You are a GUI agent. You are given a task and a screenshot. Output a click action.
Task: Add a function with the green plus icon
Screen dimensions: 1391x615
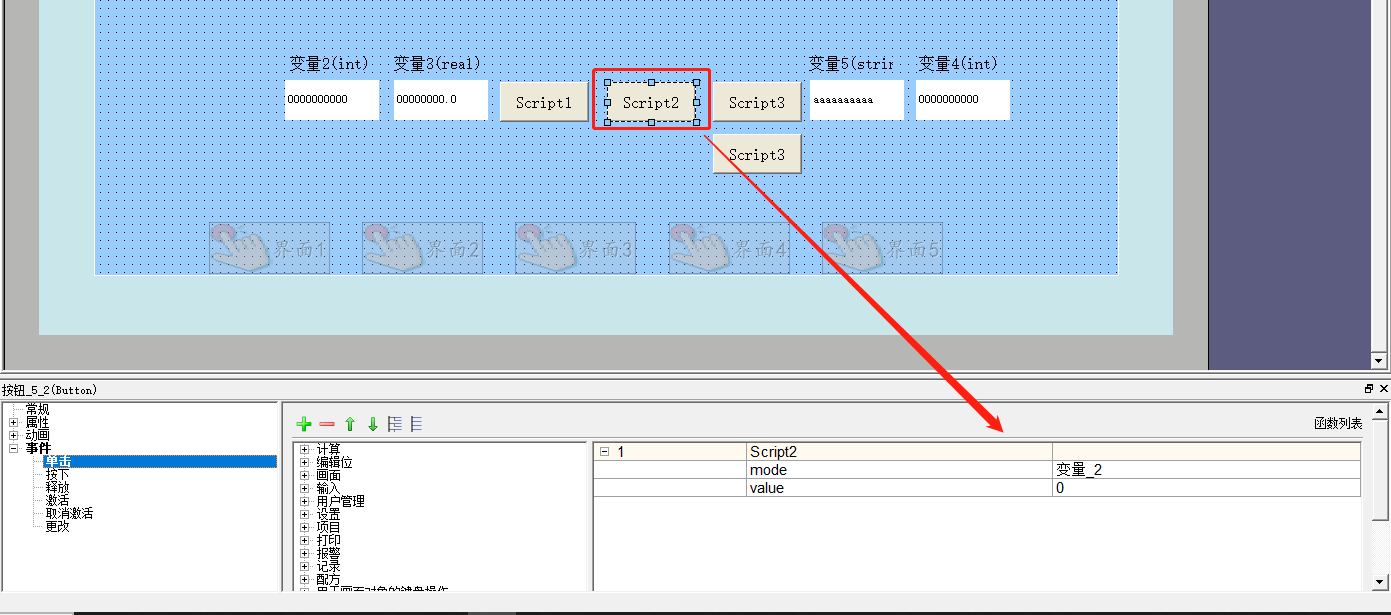[x=305, y=424]
